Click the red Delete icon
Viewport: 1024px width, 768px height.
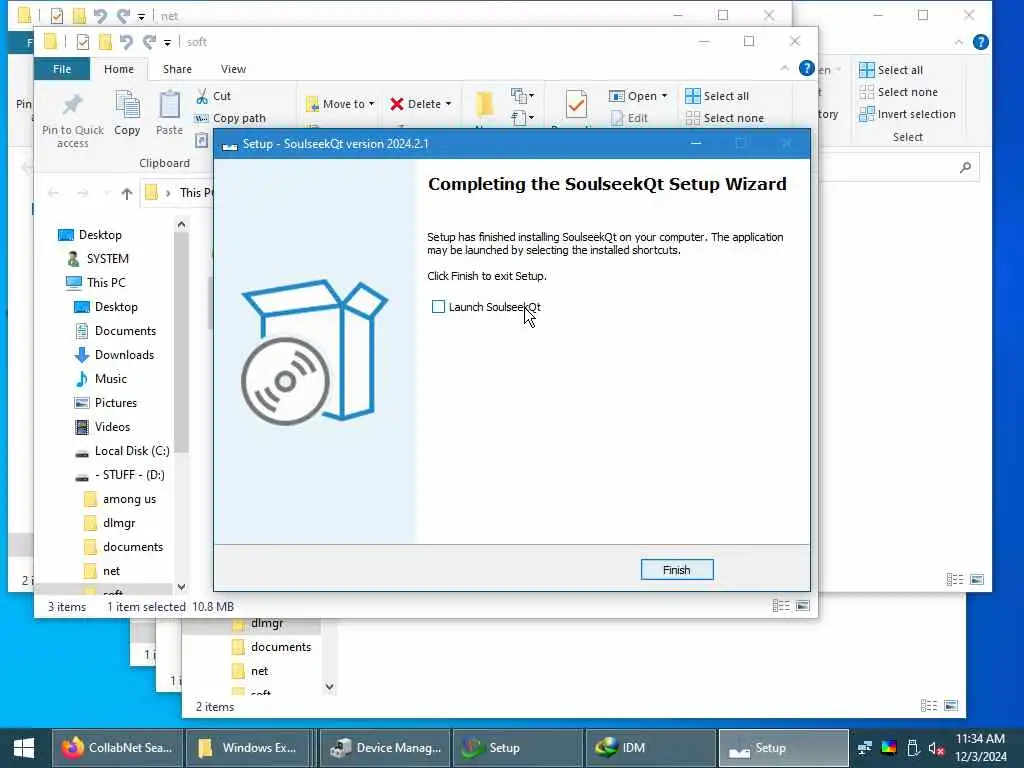point(396,104)
